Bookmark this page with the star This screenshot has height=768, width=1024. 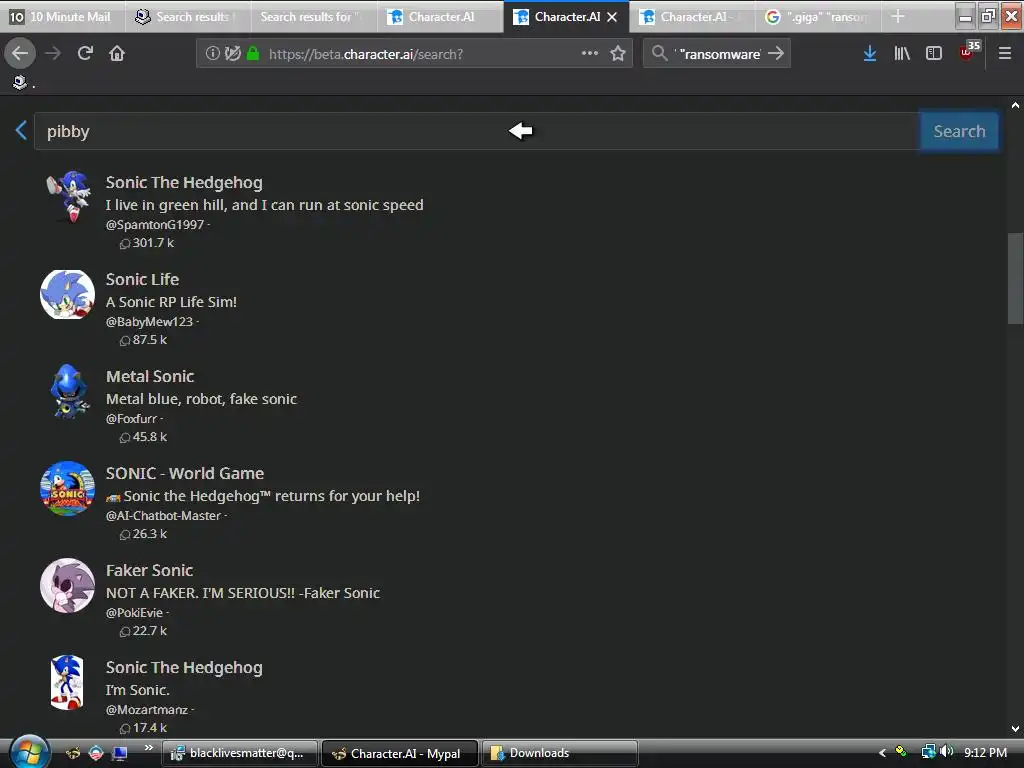[618, 53]
